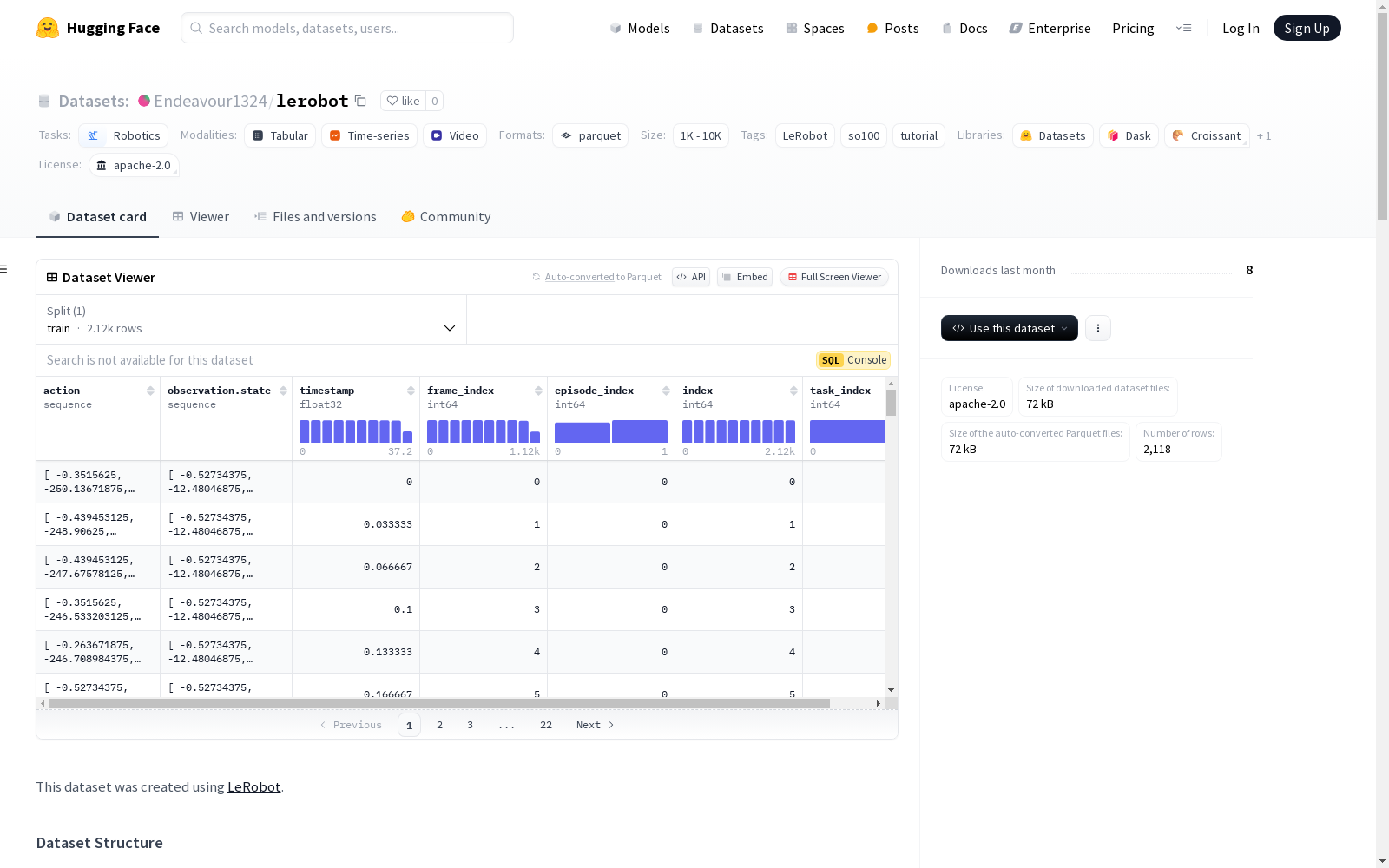The height and width of the screenshot is (868, 1389).
Task: Click the Log In link
Action: point(1241,28)
